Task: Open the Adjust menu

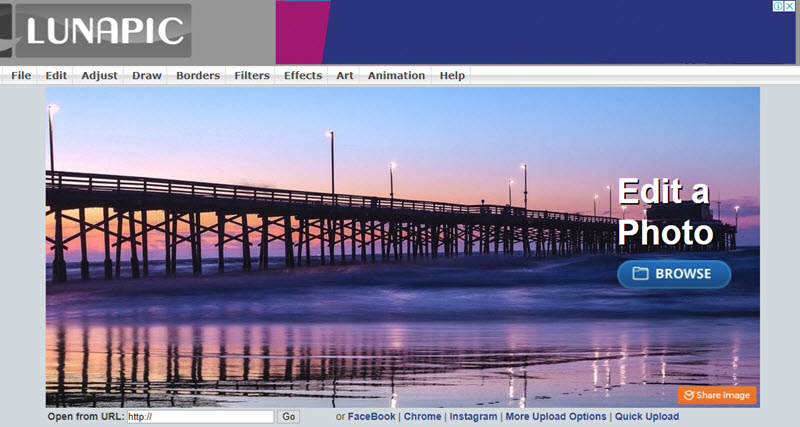Action: tap(99, 76)
